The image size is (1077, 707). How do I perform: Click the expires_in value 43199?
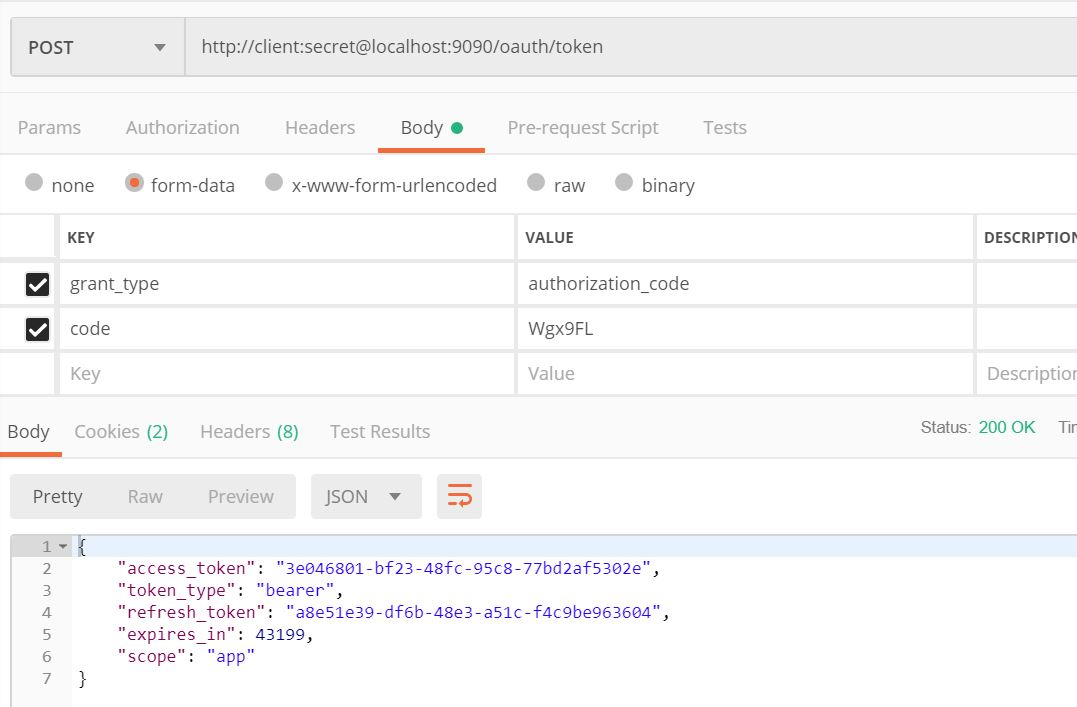280,634
